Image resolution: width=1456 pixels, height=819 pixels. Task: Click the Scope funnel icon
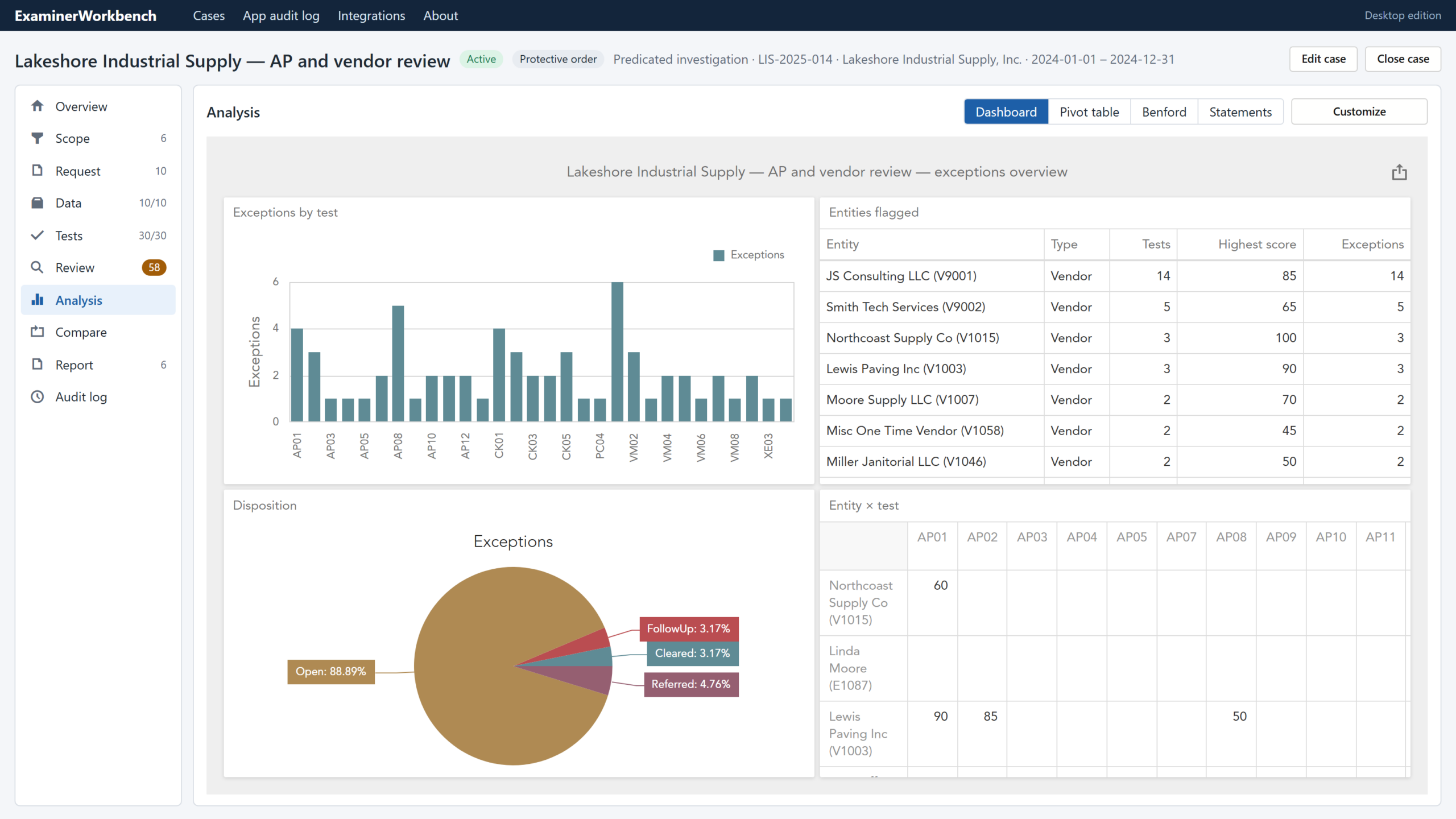[38, 138]
